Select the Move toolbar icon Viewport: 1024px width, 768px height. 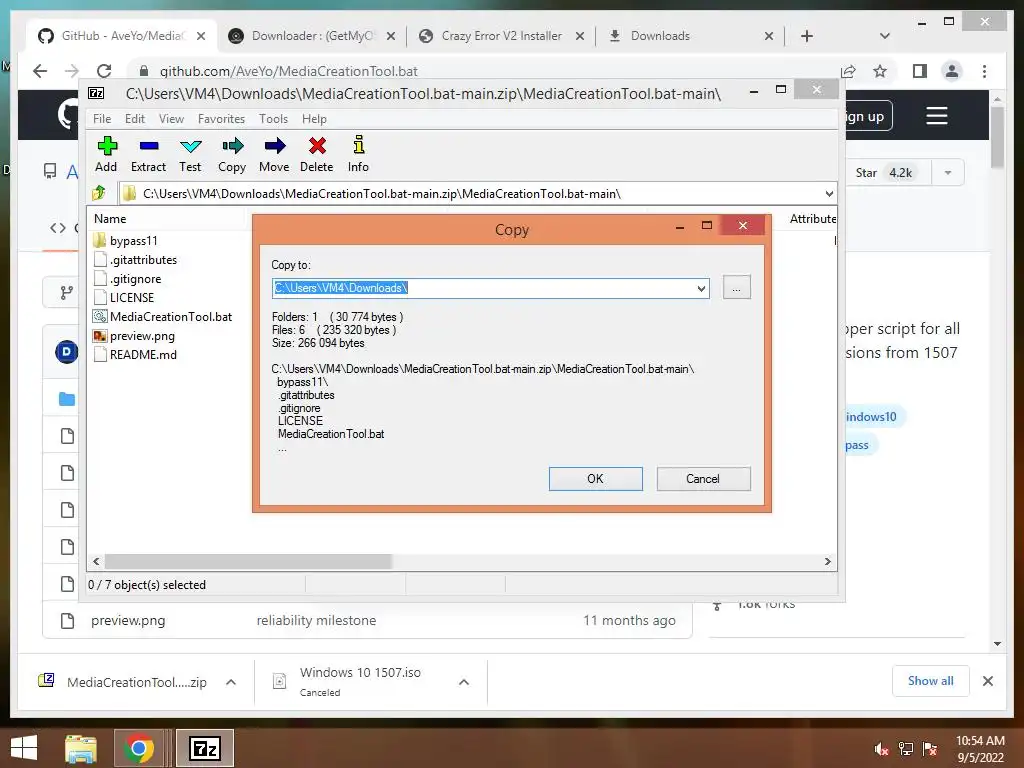tap(274, 154)
